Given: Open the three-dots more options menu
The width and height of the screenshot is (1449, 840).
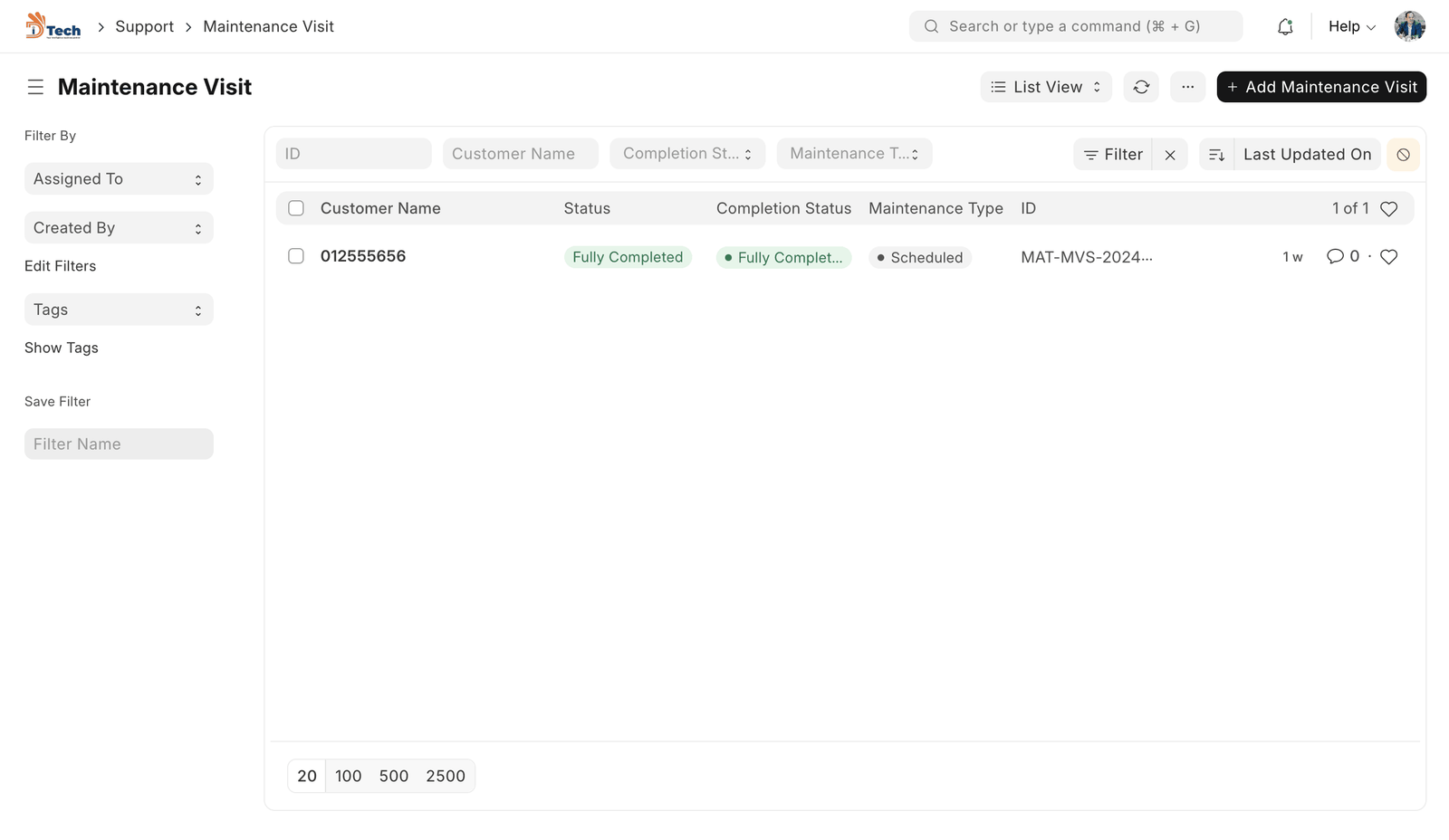Looking at the screenshot, I should pos(1187,87).
